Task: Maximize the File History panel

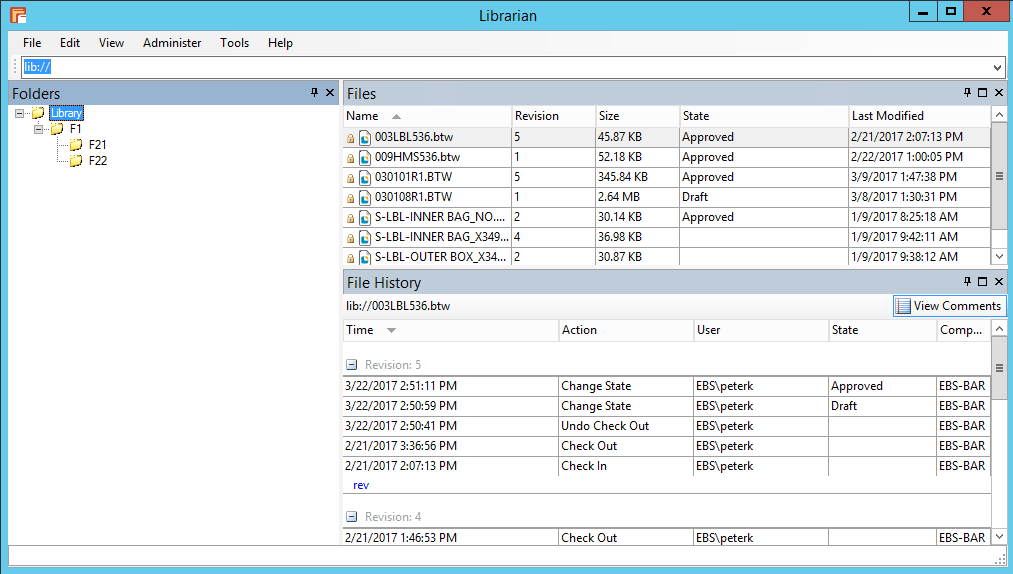Action: coord(983,281)
